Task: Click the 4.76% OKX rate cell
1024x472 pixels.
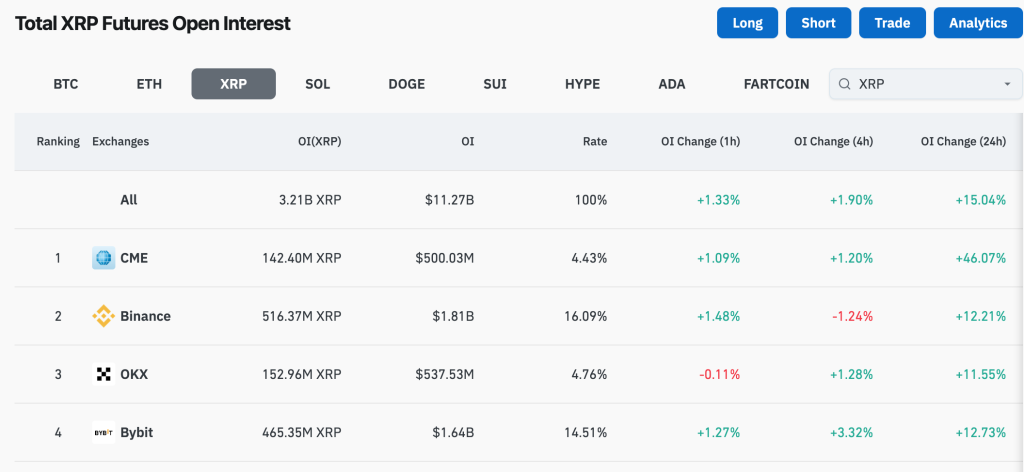Action: 589,374
